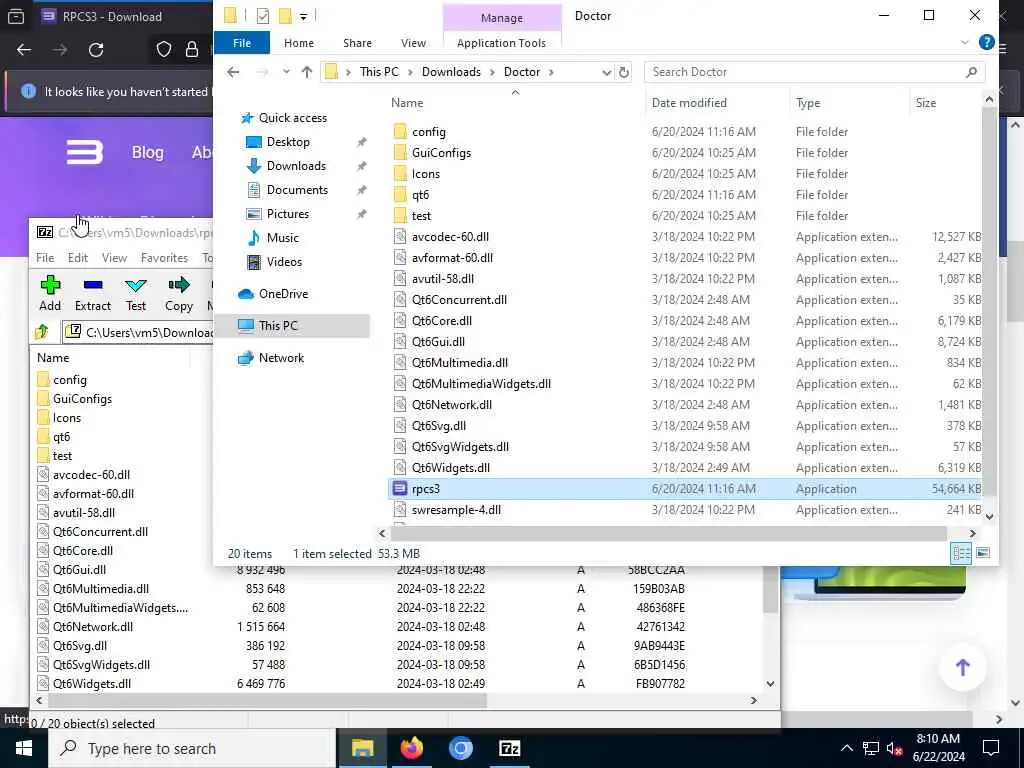
Task: Select OneDrive in navigation pane
Action: (x=283, y=294)
